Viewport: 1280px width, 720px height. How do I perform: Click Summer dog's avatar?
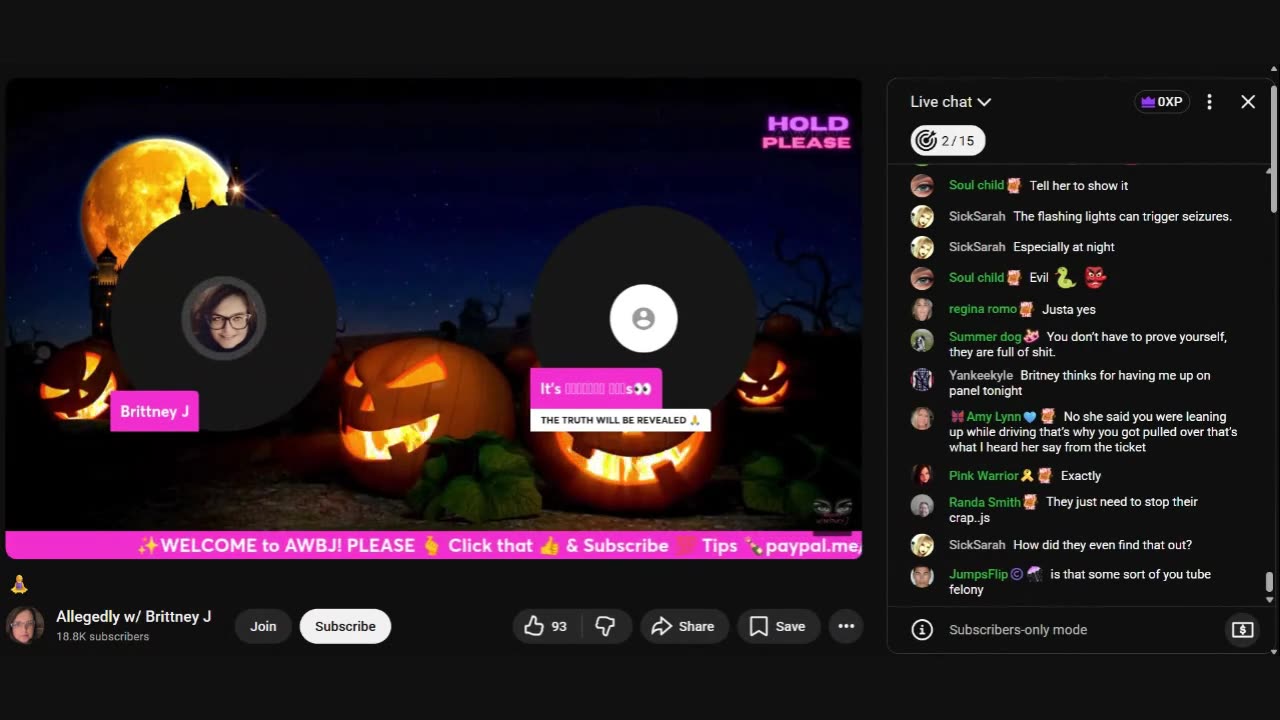(922, 340)
